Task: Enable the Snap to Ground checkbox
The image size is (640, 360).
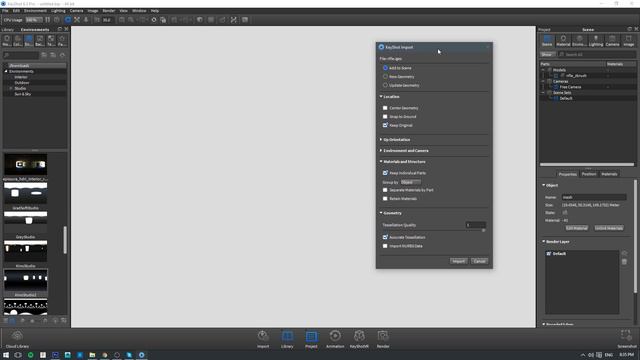Action: [x=385, y=116]
